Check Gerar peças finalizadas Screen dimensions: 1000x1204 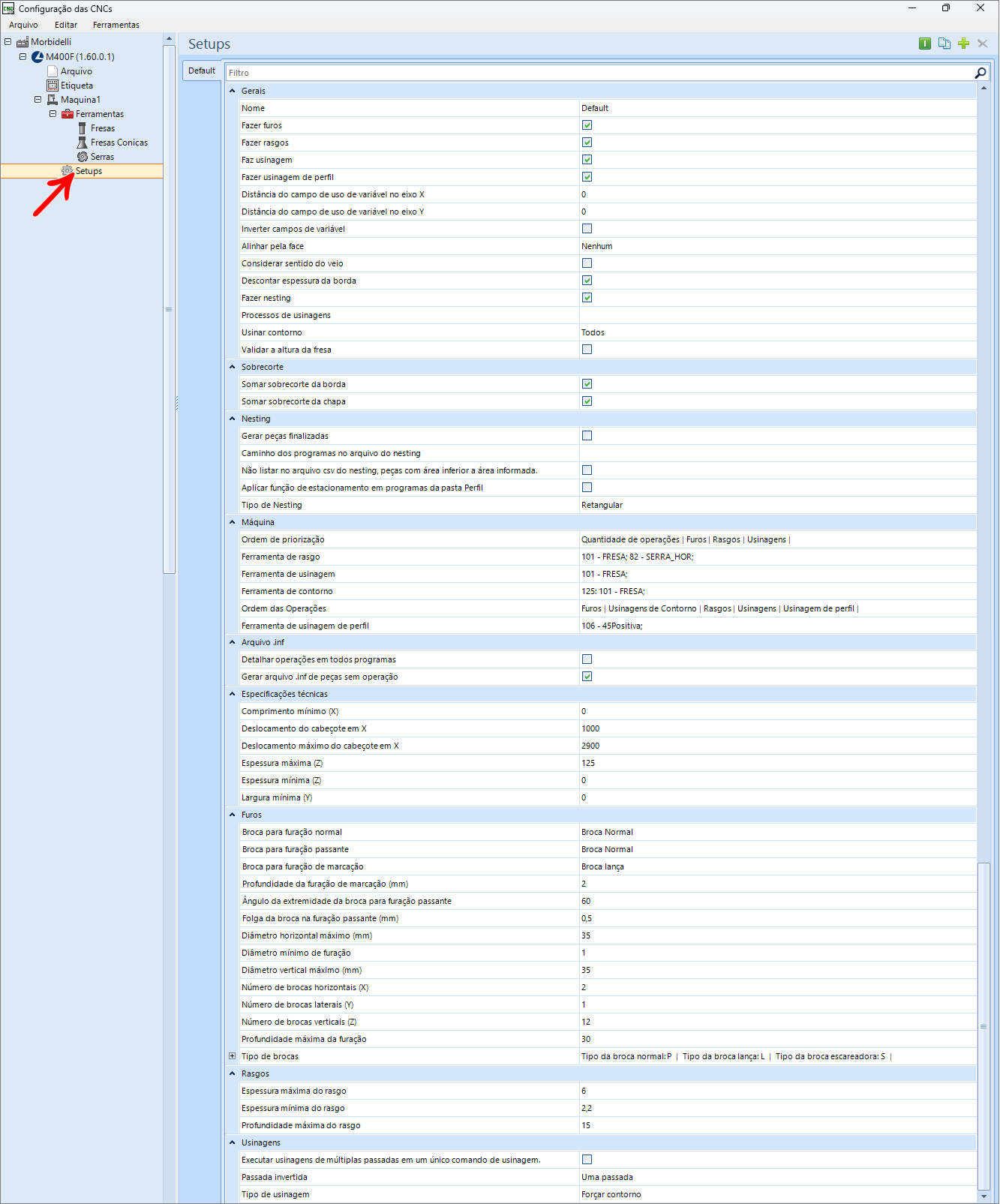coord(587,436)
